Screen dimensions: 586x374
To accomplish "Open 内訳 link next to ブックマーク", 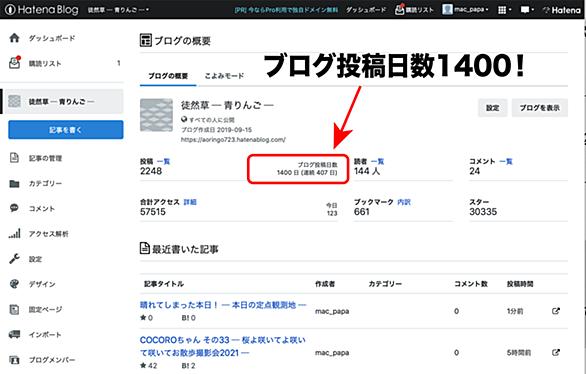I will coord(404,202).
